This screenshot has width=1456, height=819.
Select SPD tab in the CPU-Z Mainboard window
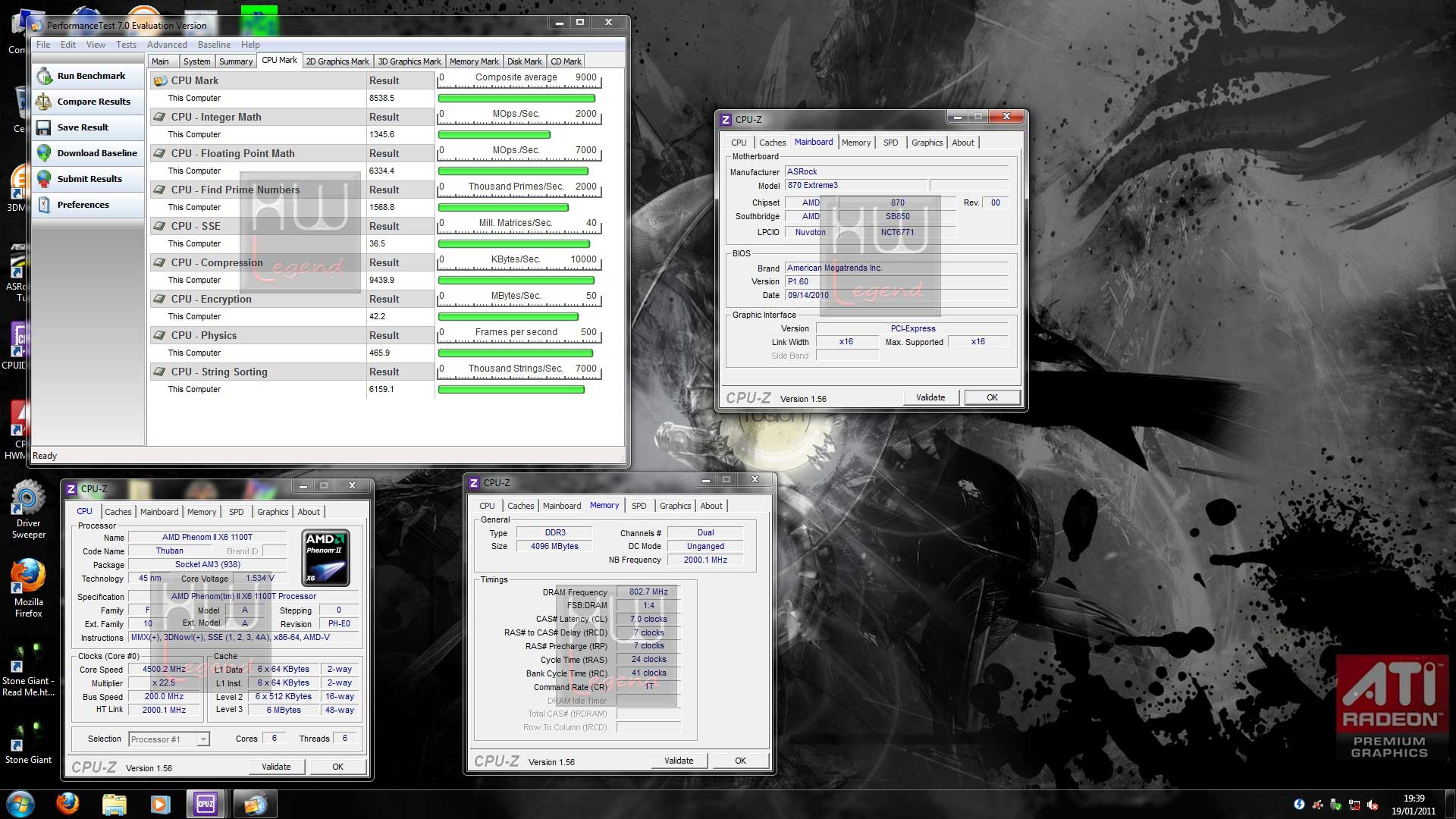click(890, 143)
